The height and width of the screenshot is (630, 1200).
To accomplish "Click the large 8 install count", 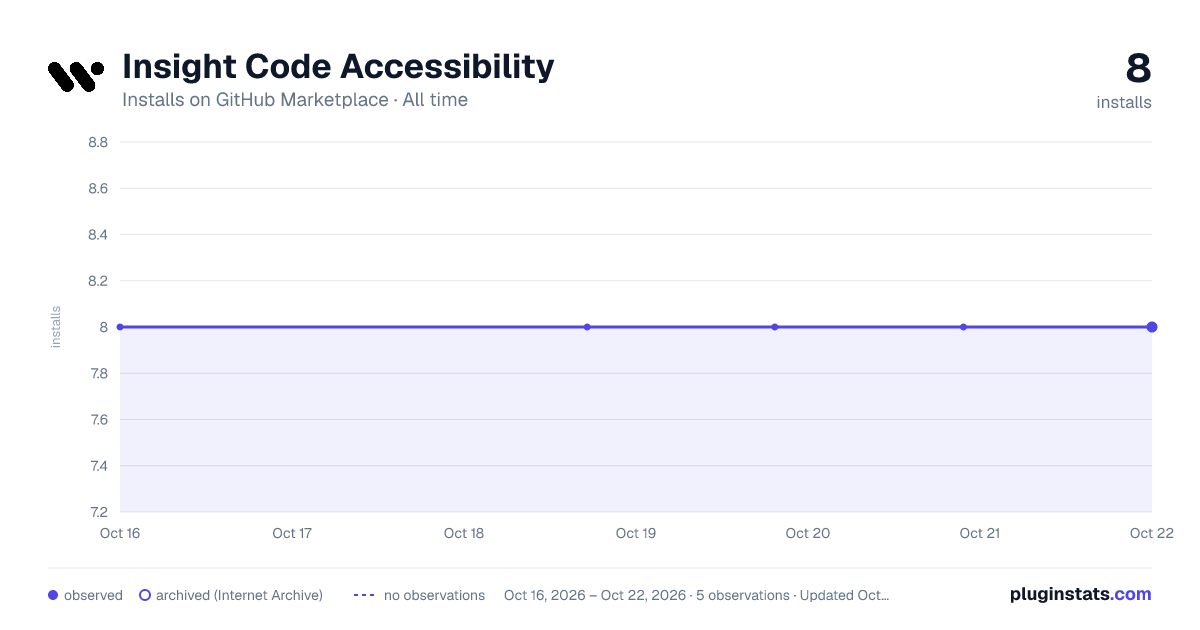I will (x=1138, y=68).
